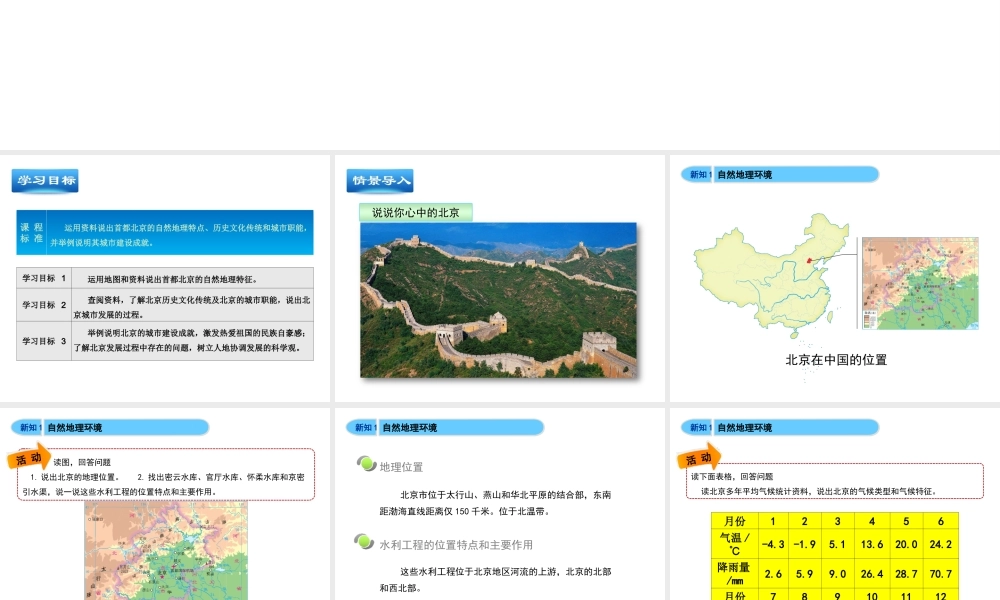This screenshot has height=600, width=1000.
Task: Select the 学习目标 3 row label
Action: pos(44,341)
